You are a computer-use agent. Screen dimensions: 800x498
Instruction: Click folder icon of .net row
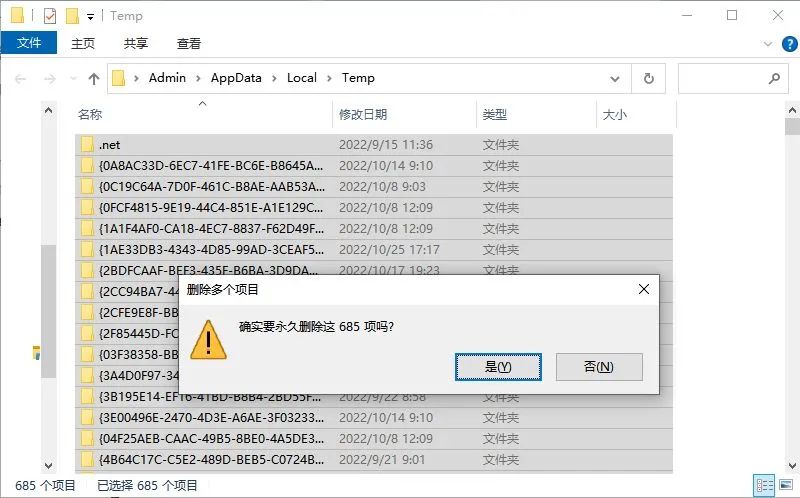pyautogui.click(x=87, y=144)
